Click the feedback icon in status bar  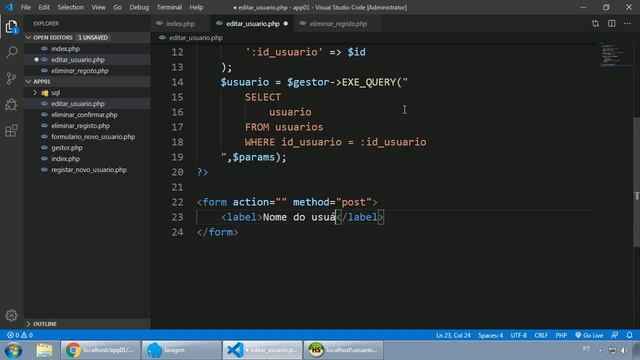[x=615, y=335]
